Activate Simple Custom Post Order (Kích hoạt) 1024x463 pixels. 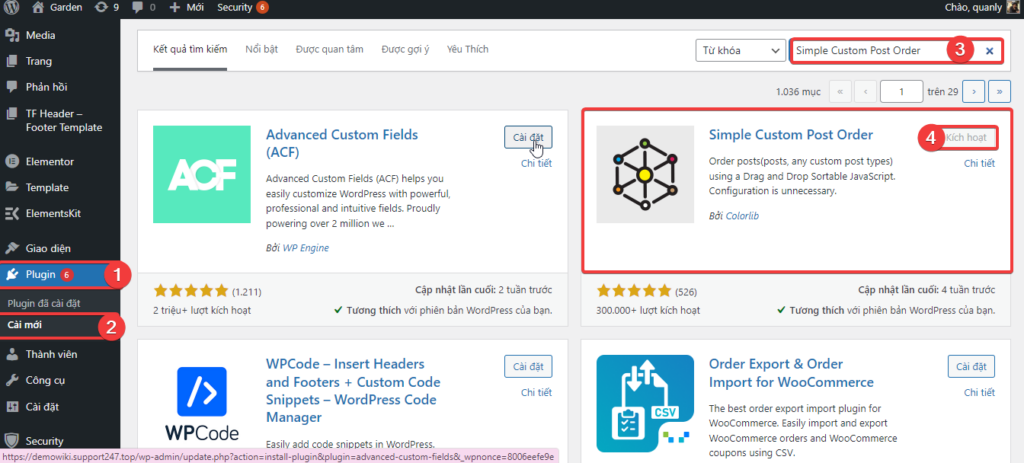(966, 138)
